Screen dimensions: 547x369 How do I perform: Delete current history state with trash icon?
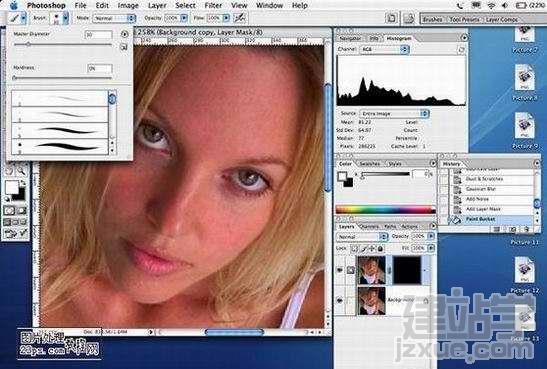pos(526,229)
